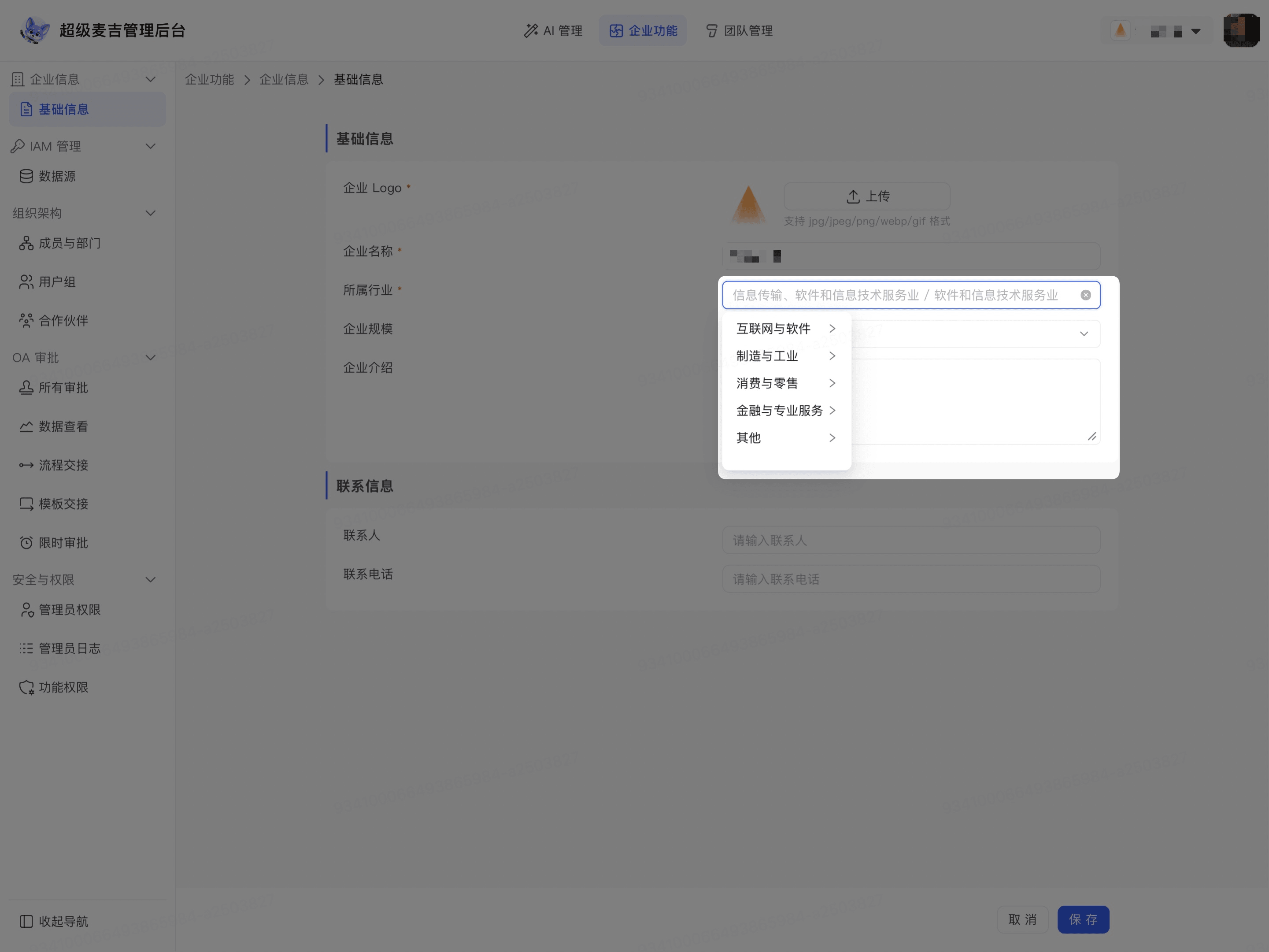Click the 基础信息 section heading
The width and height of the screenshot is (1269, 952).
coord(364,138)
